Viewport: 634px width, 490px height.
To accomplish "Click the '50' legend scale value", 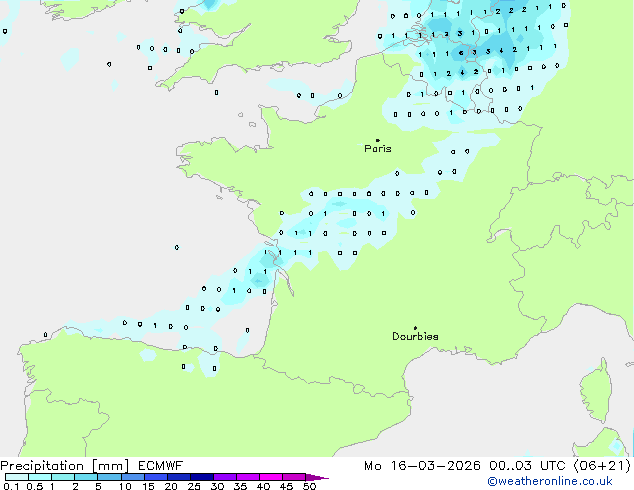I will click(x=309, y=486).
